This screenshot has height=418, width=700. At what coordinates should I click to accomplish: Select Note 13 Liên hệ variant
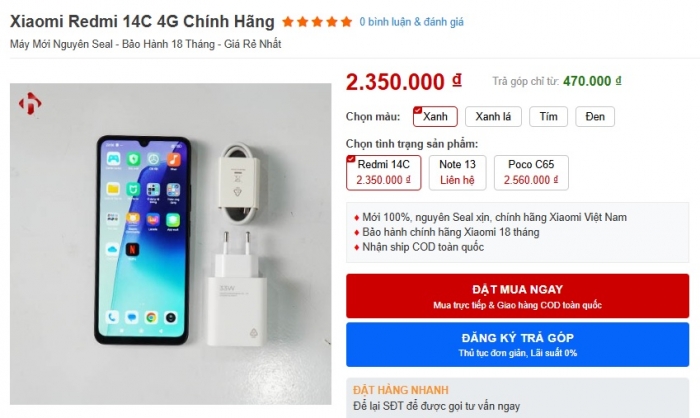(x=458, y=172)
